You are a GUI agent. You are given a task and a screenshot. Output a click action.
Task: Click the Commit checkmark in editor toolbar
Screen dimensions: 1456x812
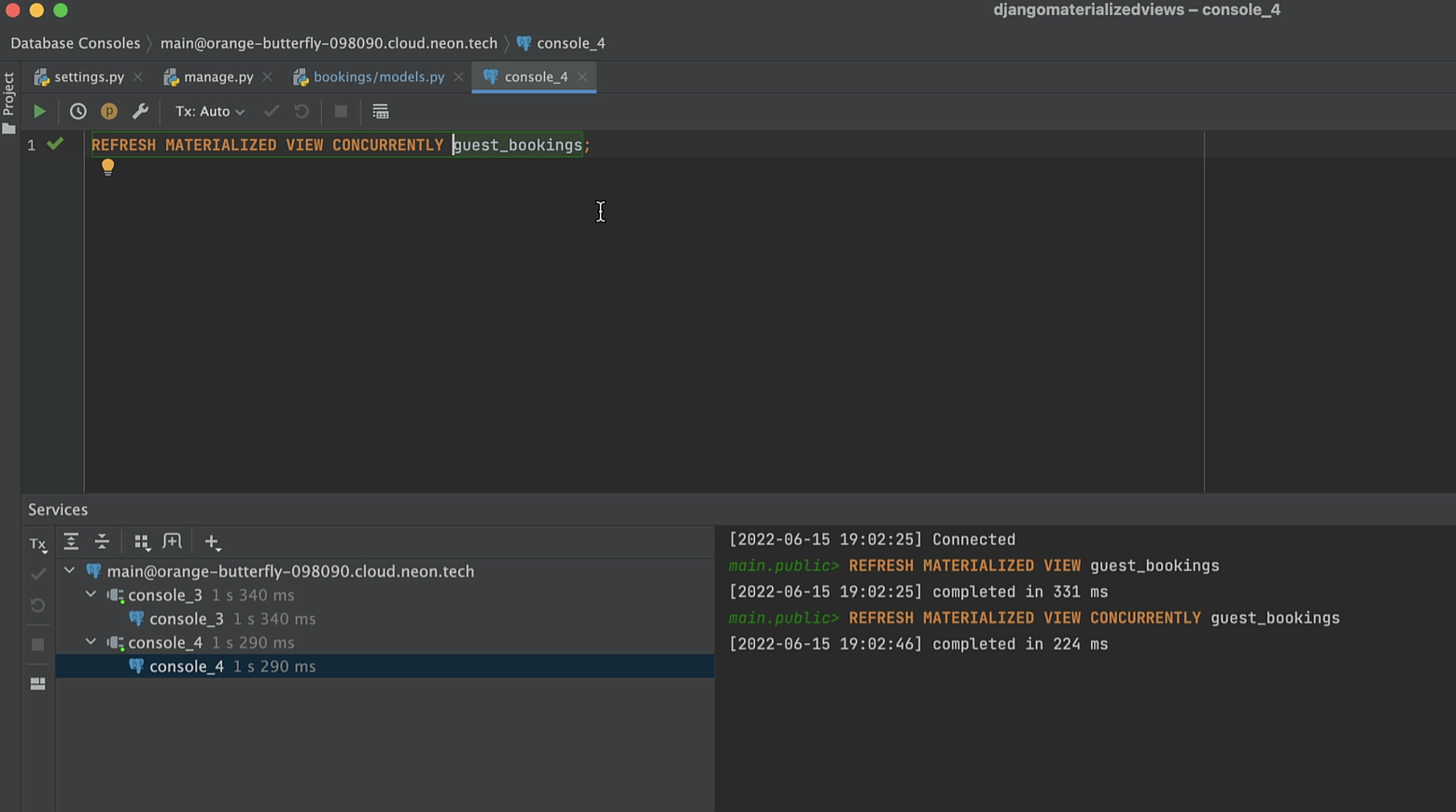pos(271,111)
